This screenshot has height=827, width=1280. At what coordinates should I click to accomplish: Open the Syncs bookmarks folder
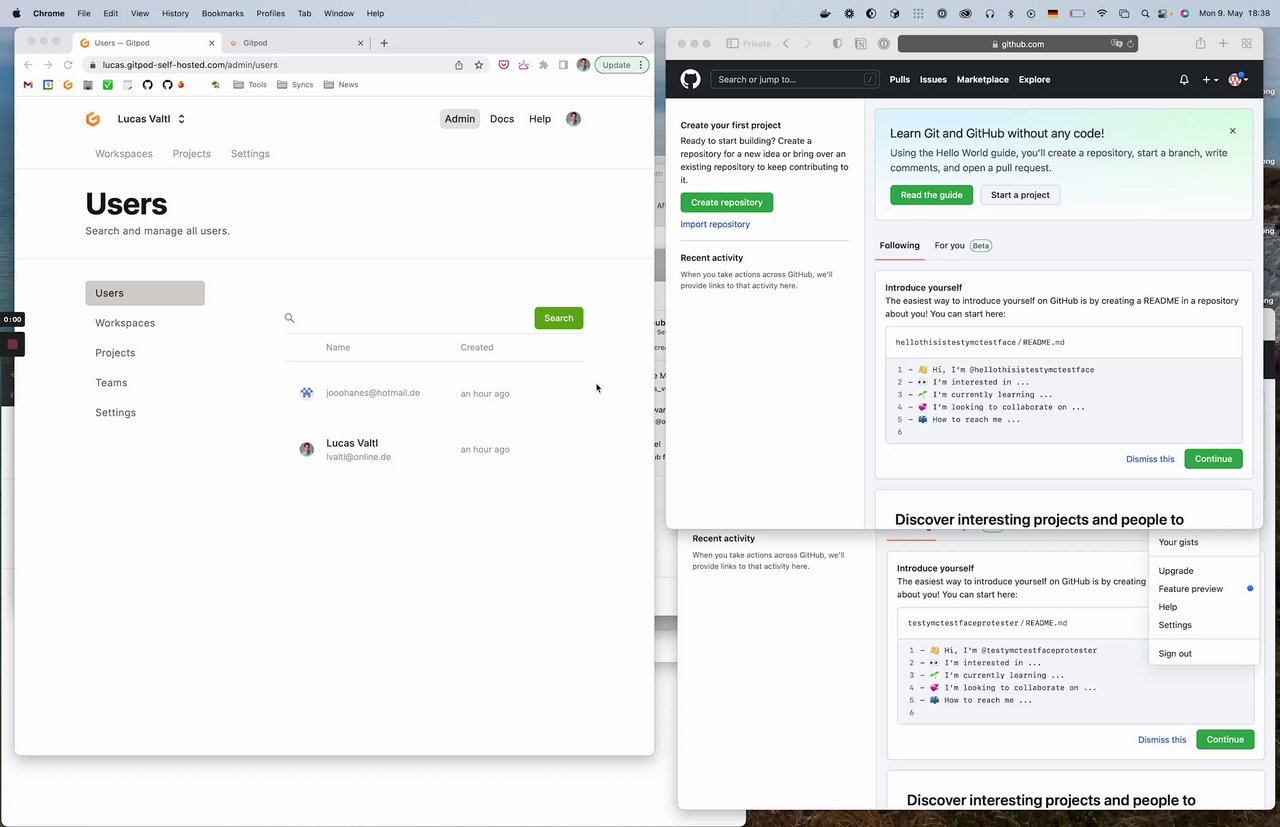295,85
